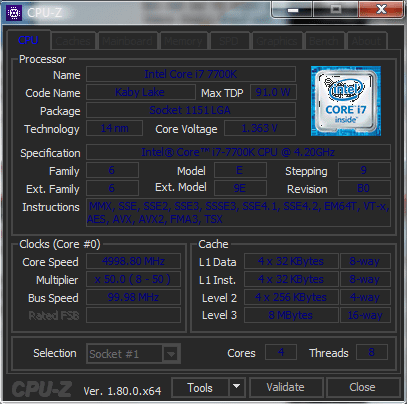Click the Package value Socket 1151 LGA
Image resolution: width=407 pixels, height=404 pixels.
(191, 110)
